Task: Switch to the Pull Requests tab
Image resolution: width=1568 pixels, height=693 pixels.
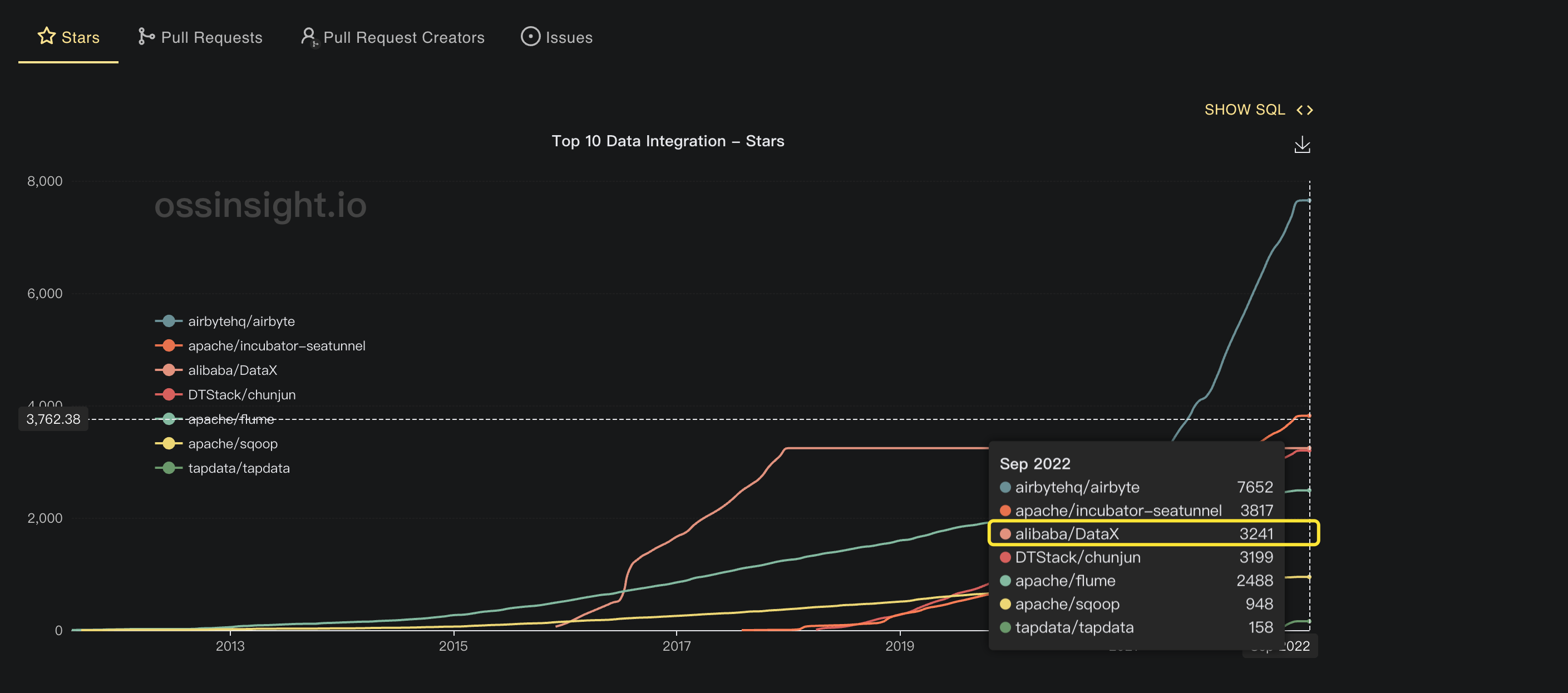Action: coord(211,38)
